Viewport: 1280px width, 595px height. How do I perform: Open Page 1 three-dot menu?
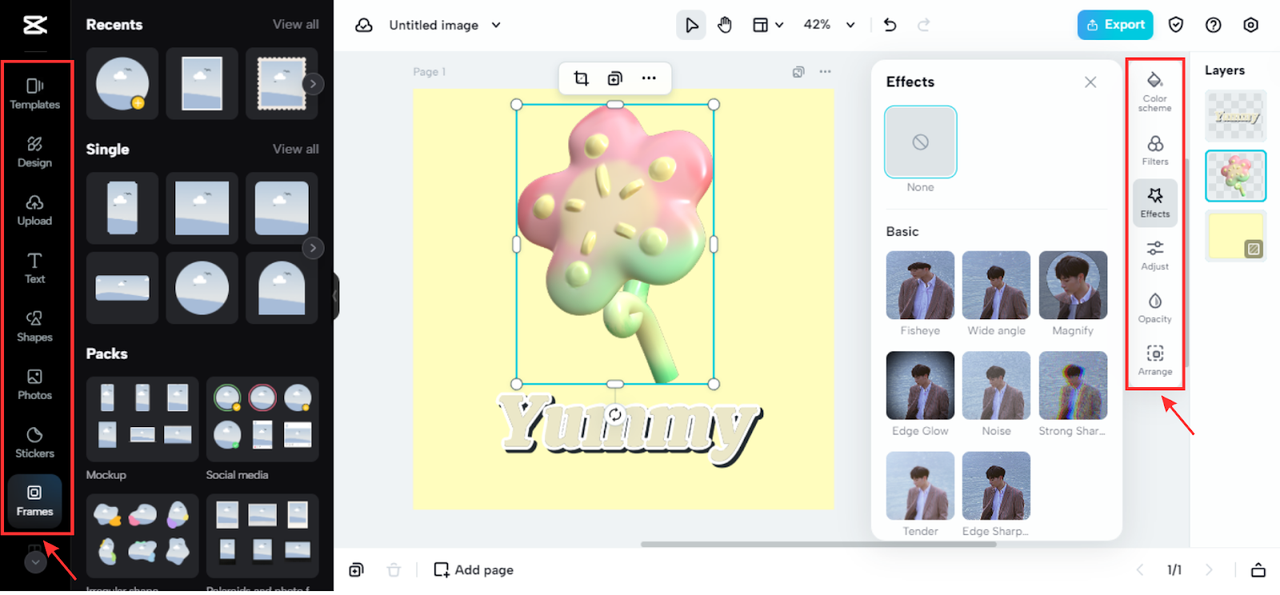click(x=825, y=72)
